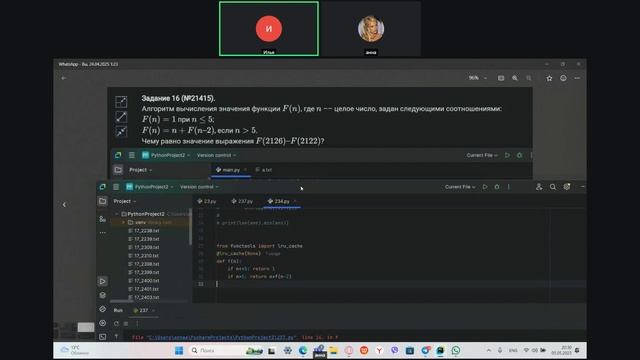Open the Project tool window folder icon
This screenshot has width=640, height=360.
(x=102, y=201)
